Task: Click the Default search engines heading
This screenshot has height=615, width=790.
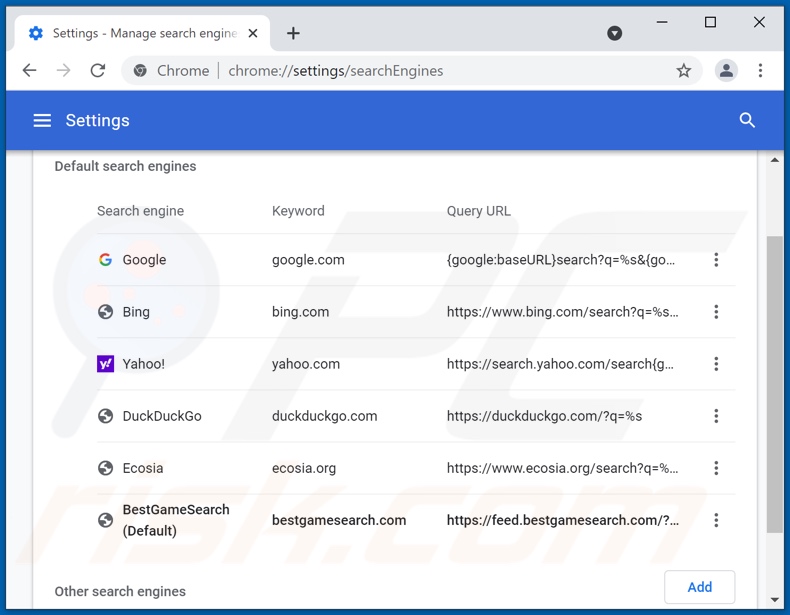Action: (125, 166)
